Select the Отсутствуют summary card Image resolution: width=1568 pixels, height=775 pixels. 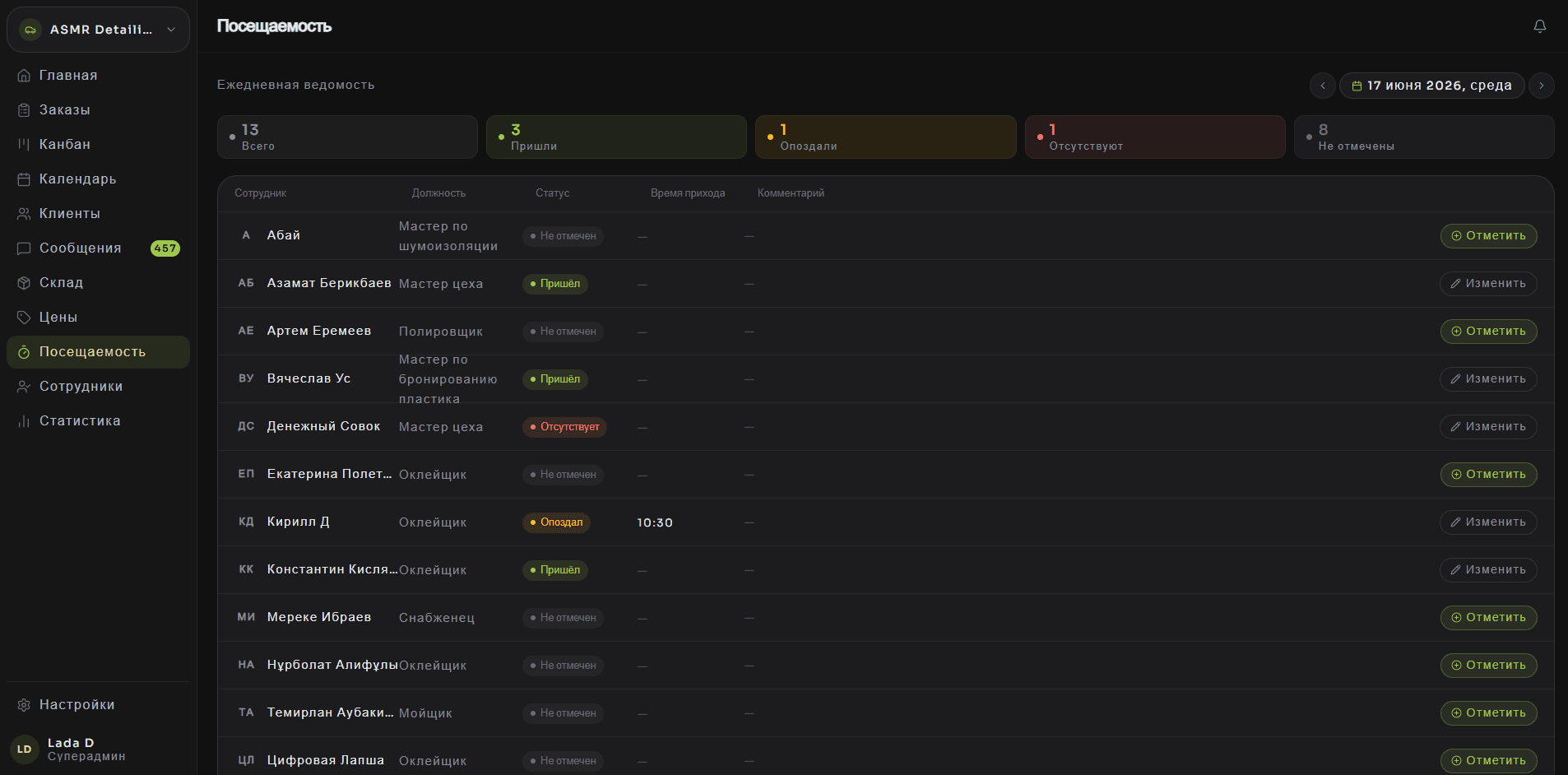point(1155,137)
